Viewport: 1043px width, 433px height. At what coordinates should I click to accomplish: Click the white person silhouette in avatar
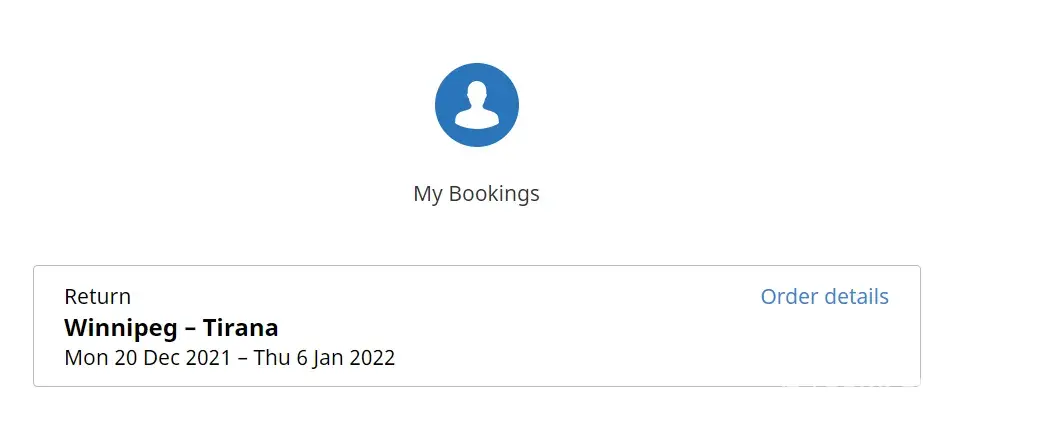pyautogui.click(x=476, y=105)
